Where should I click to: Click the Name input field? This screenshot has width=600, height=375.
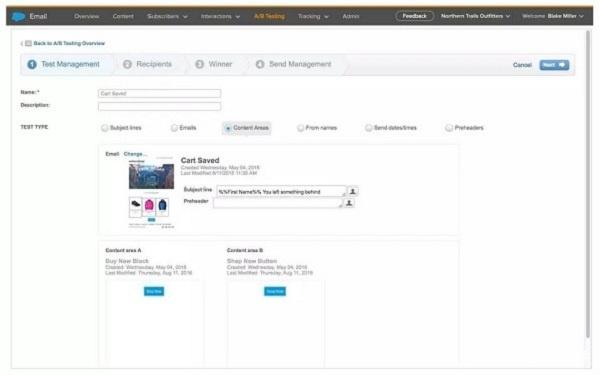coord(159,93)
